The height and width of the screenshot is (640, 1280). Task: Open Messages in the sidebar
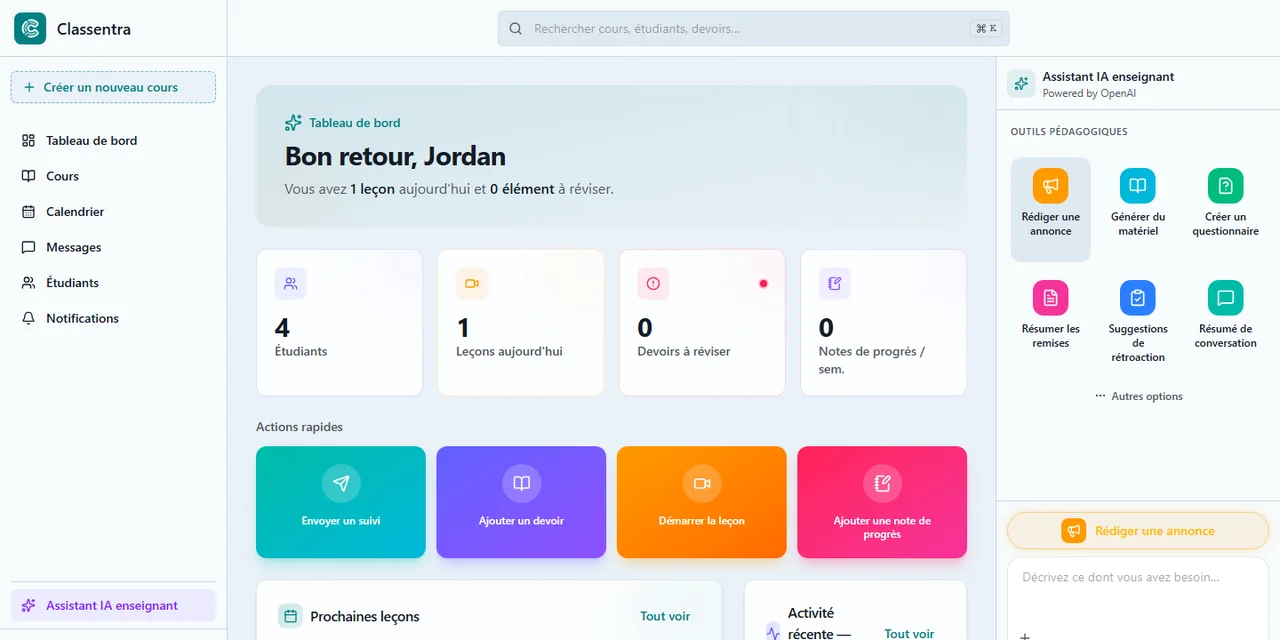click(x=113, y=247)
